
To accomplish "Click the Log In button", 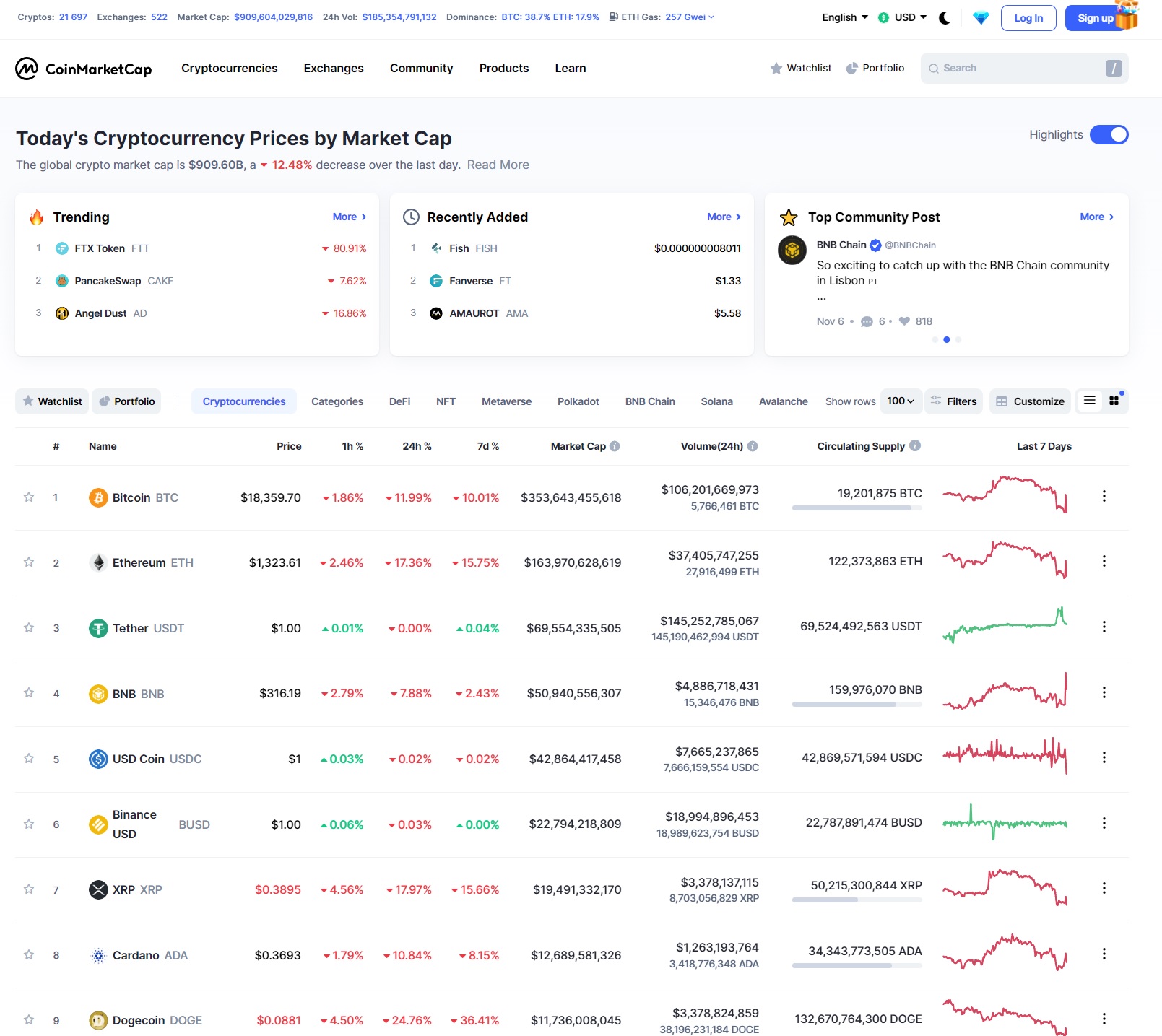I will click(x=1028, y=18).
